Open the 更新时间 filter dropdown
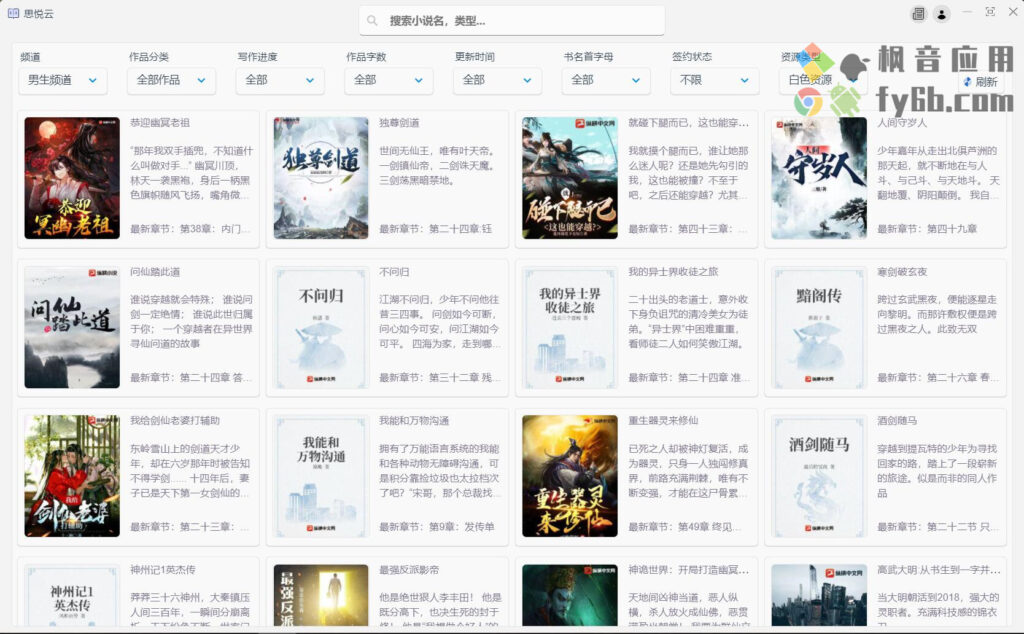Viewport: 1024px width, 634px height. (x=498, y=80)
